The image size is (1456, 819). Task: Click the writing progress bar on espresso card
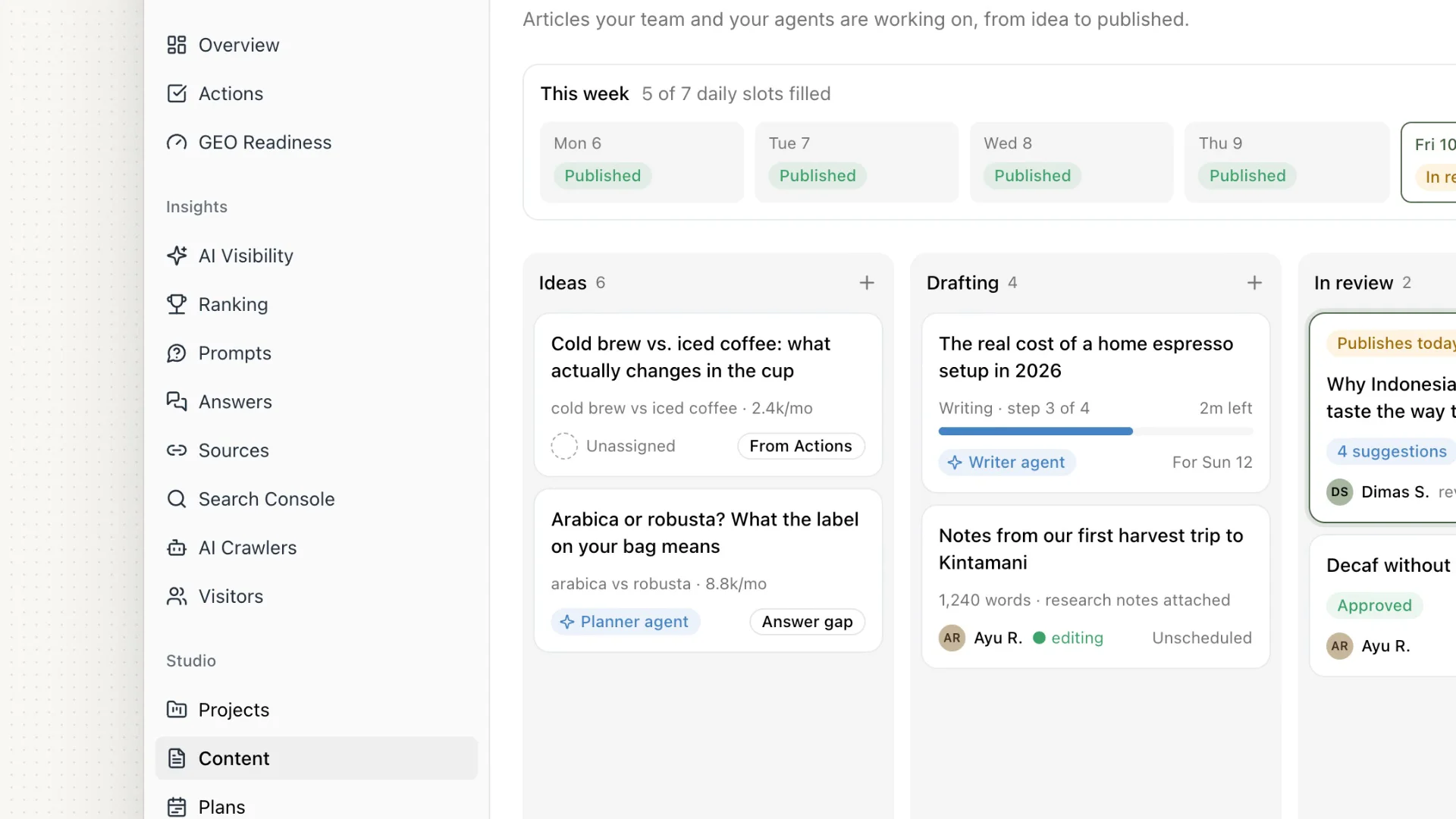pos(1095,431)
